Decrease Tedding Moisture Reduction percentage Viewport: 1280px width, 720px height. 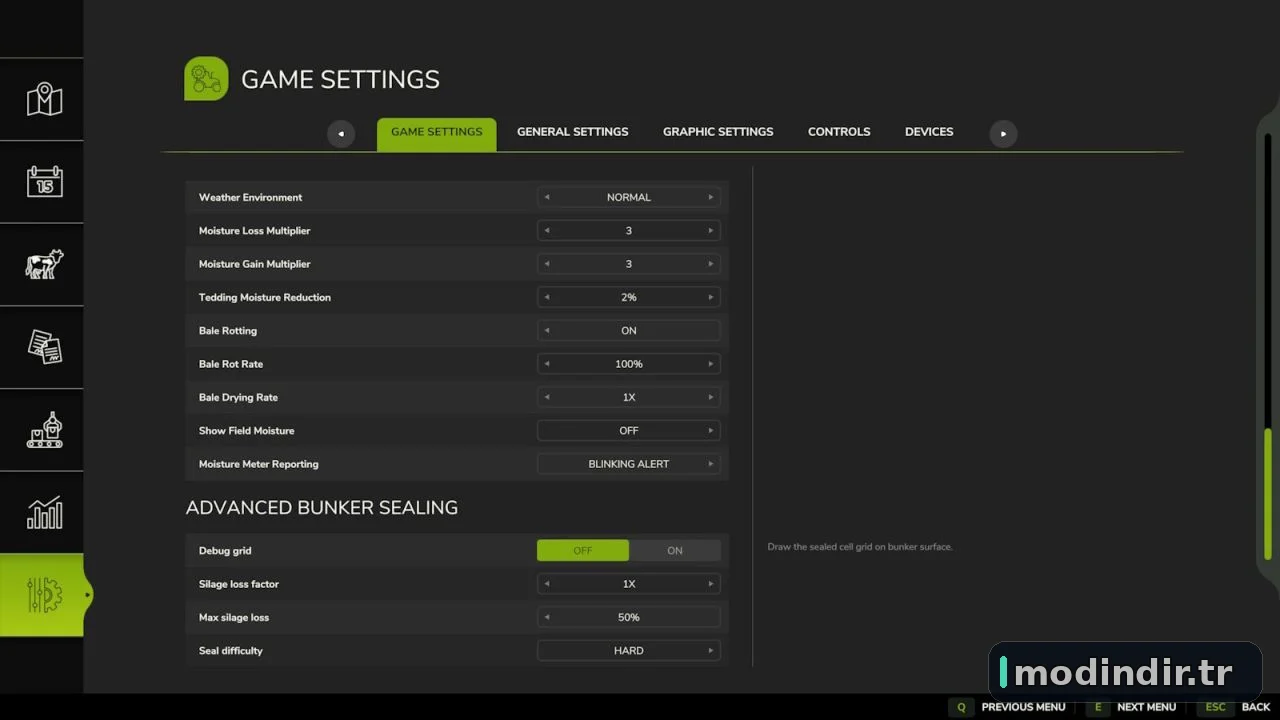[x=546, y=297]
